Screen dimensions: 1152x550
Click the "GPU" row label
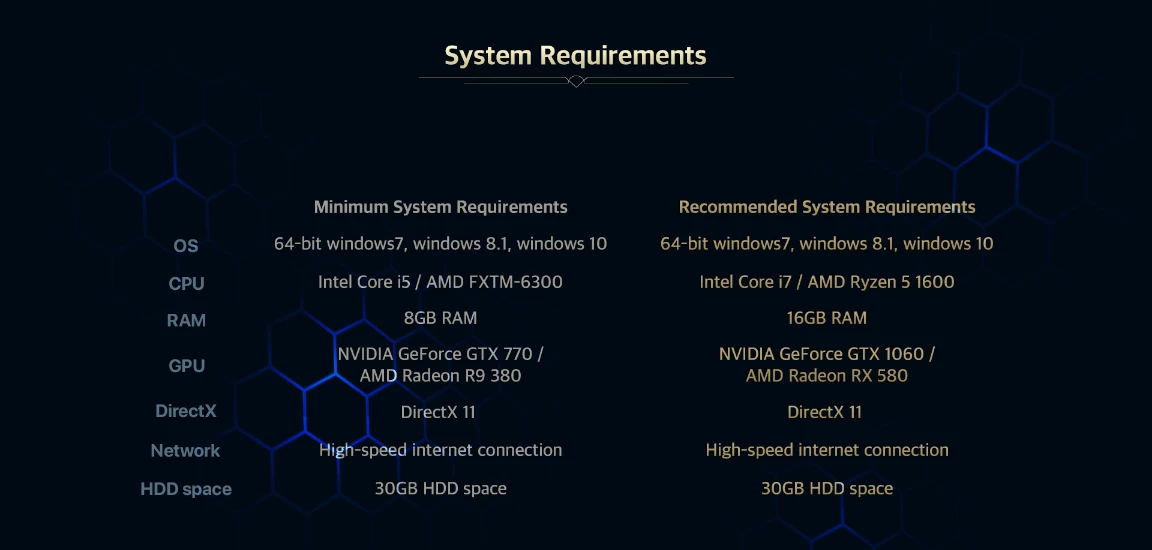[187, 366]
